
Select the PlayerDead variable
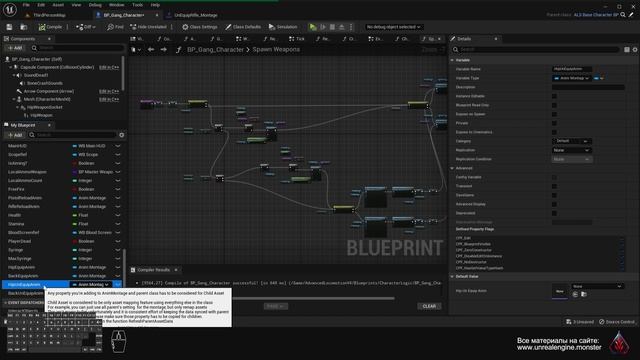(19, 241)
